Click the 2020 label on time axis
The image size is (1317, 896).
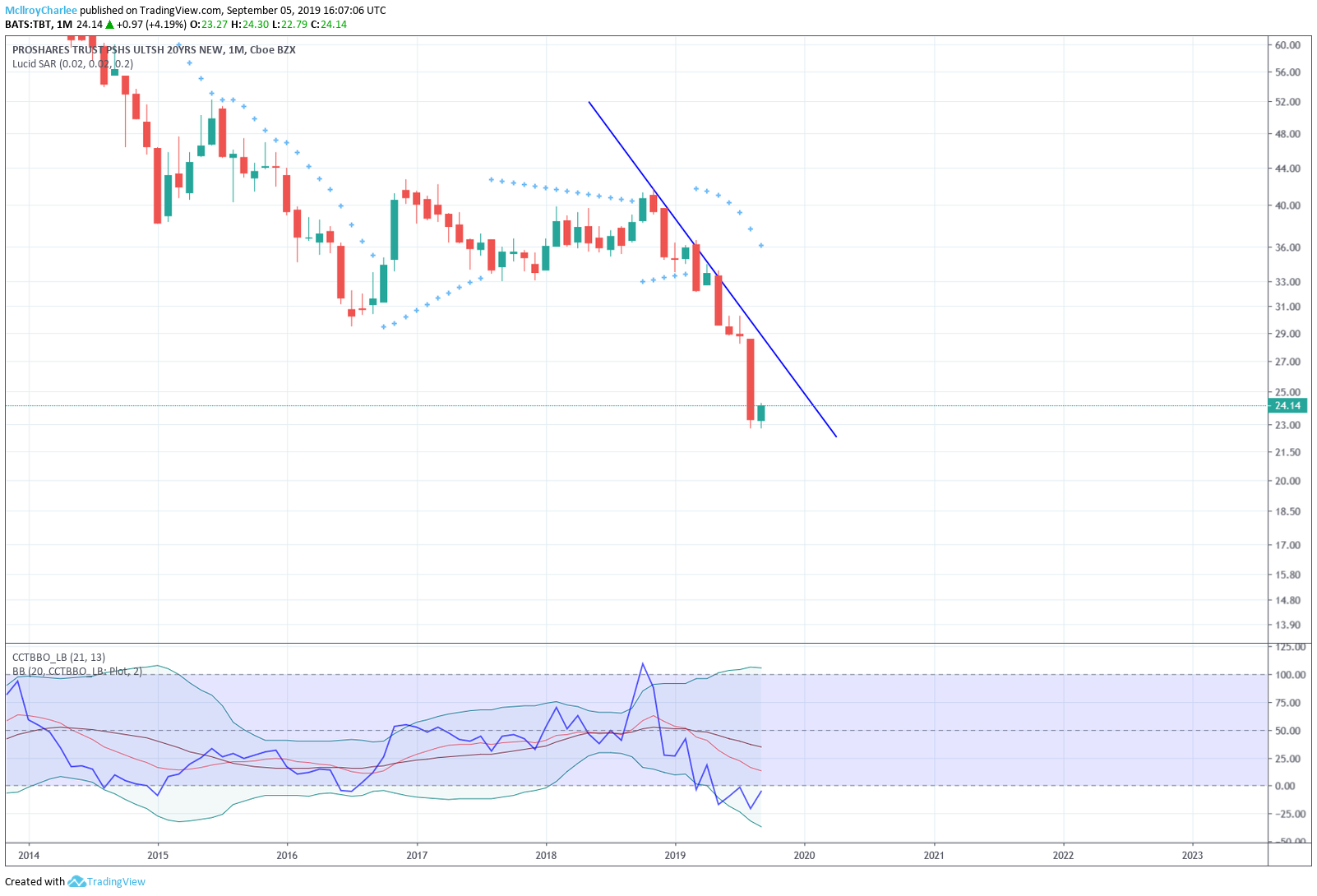(x=804, y=855)
